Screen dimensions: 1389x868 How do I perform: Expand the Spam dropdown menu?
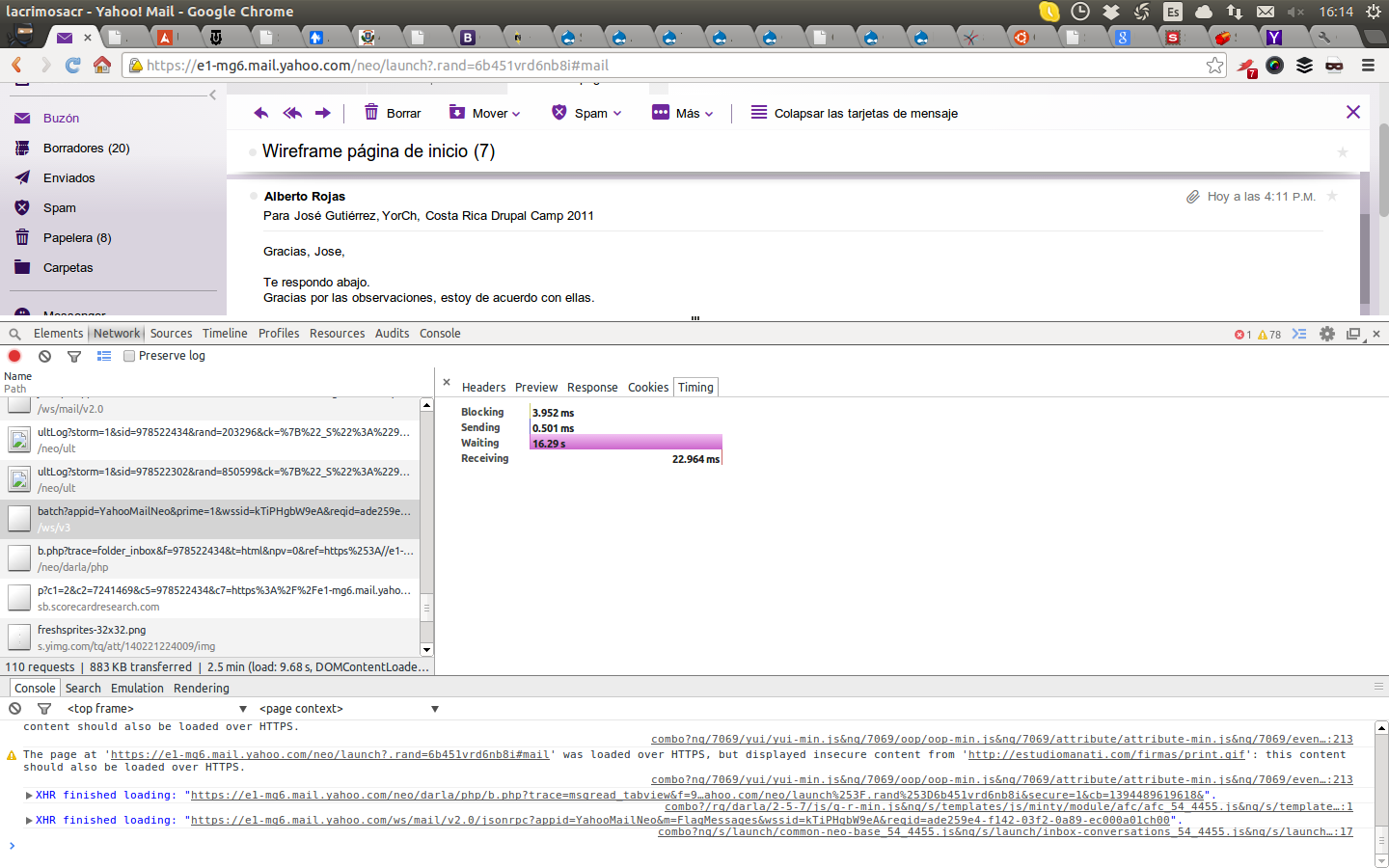(586, 113)
